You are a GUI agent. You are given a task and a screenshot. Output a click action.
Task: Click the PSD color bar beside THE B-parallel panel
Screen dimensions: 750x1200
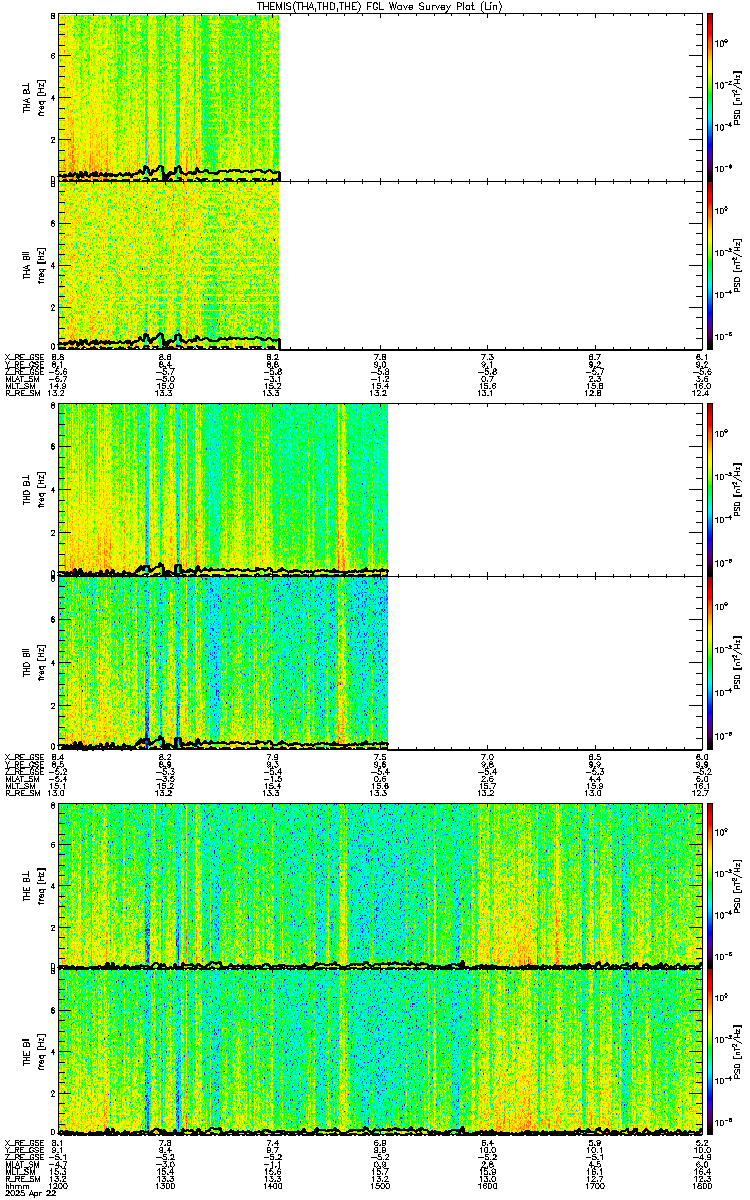710,1051
